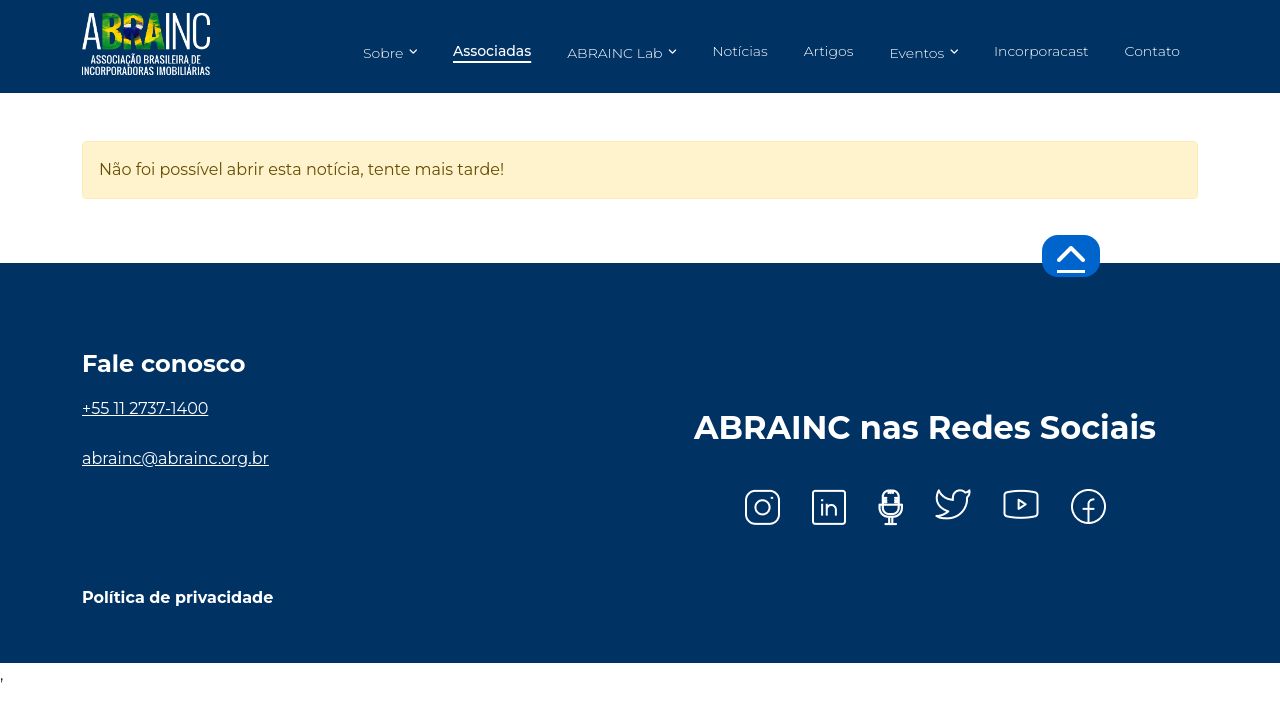
Task: Open the Incorporacast menu item
Action: [1041, 52]
